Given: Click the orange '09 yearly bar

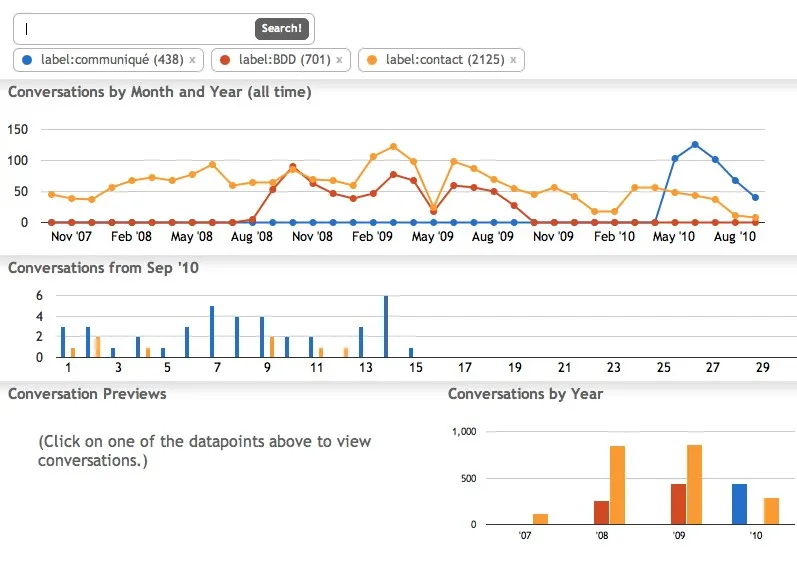Looking at the screenshot, I should (694, 484).
